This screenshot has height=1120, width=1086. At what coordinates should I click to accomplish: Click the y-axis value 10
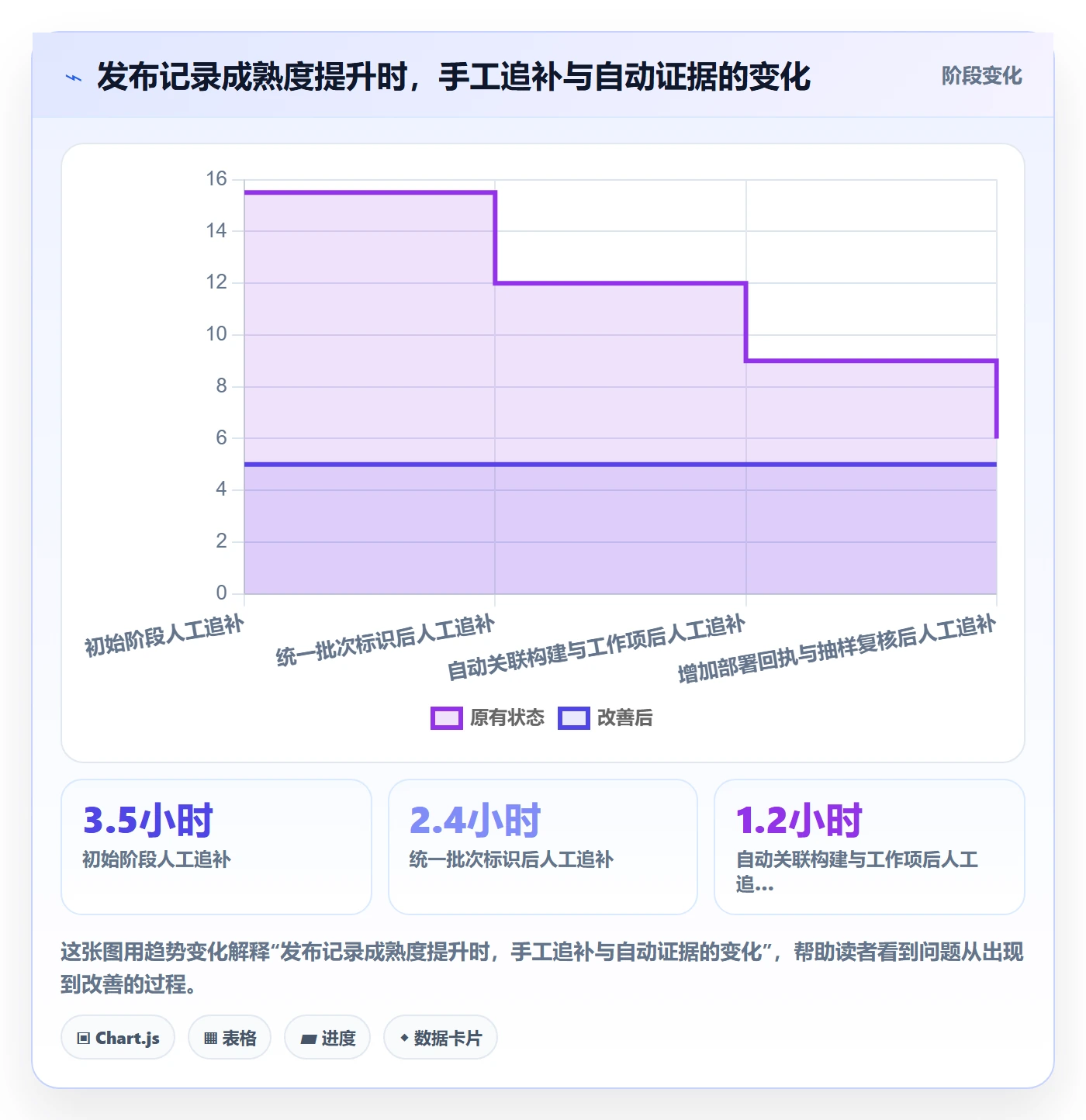pyautogui.click(x=216, y=334)
